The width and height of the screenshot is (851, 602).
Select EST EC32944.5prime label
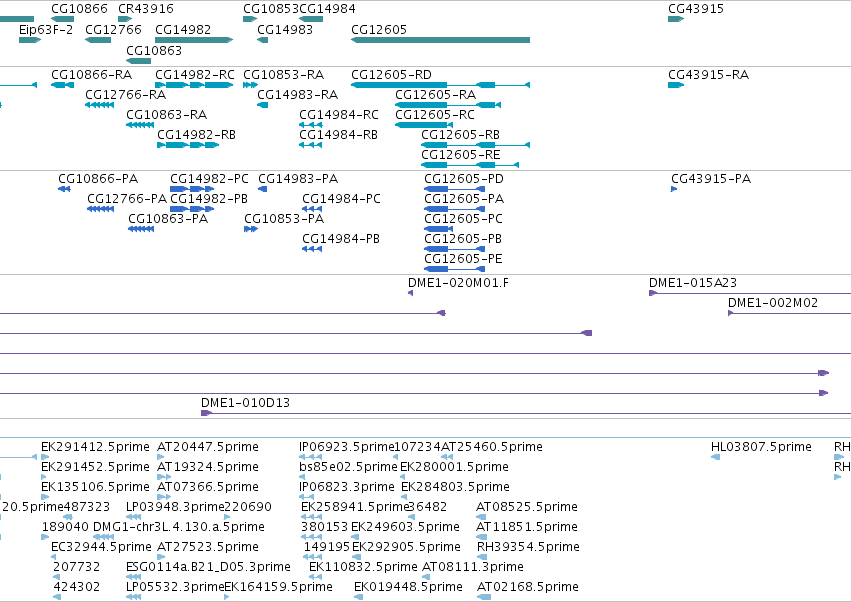(101, 547)
